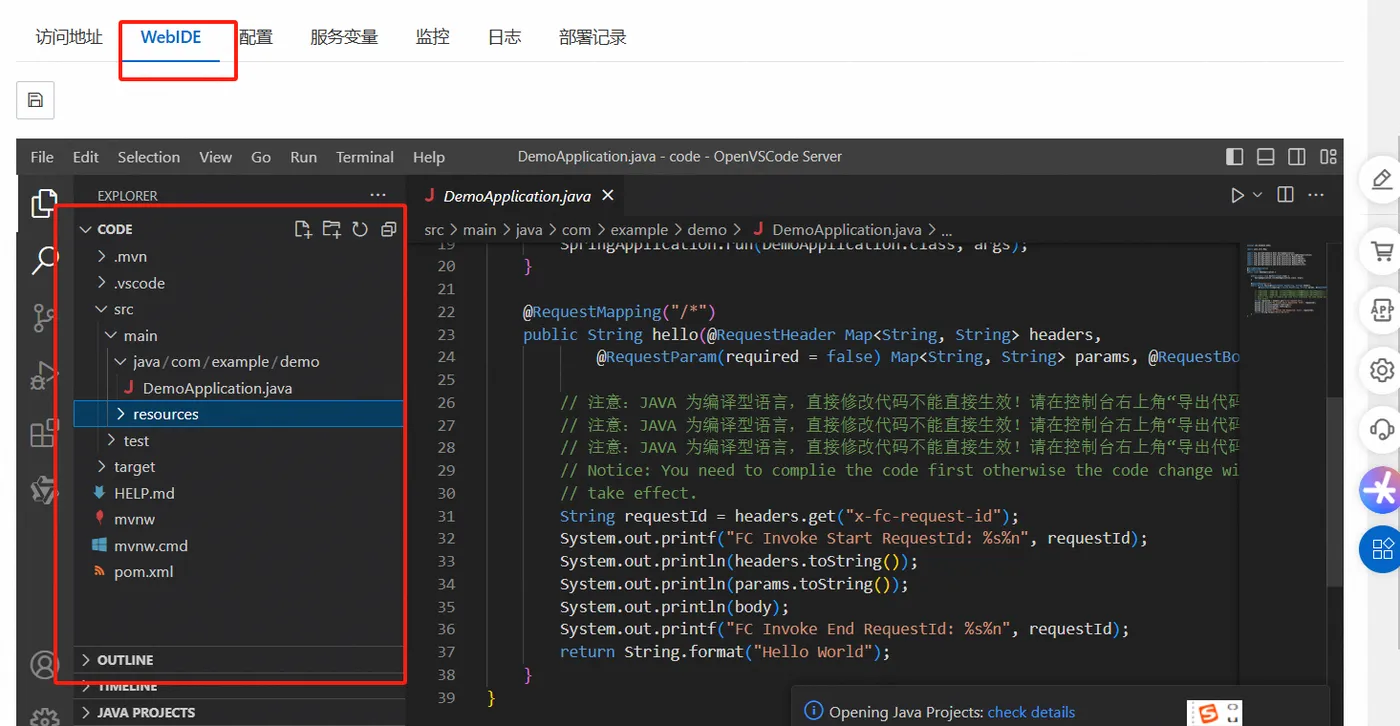Open the Search view in activity bar
This screenshot has width=1400, height=726.
(x=44, y=260)
